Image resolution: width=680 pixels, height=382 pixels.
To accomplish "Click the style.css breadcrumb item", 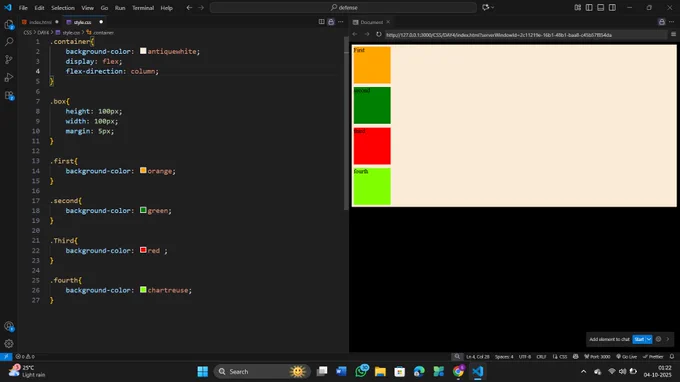I will tap(68, 33).
